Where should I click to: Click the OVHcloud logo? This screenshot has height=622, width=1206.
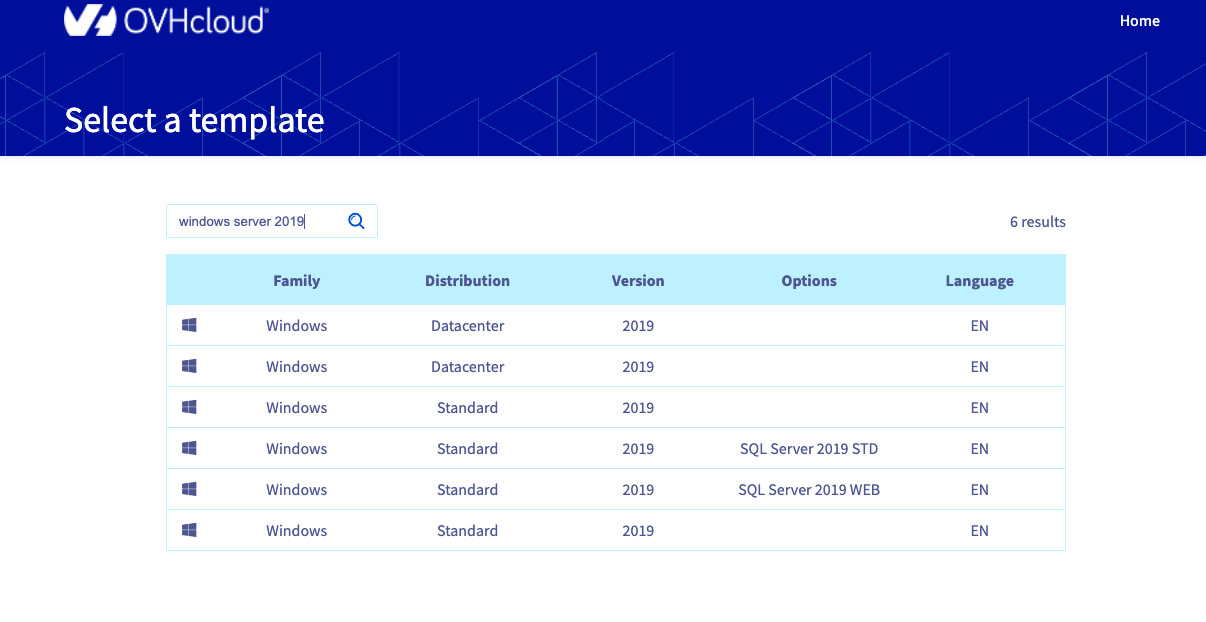click(x=166, y=20)
